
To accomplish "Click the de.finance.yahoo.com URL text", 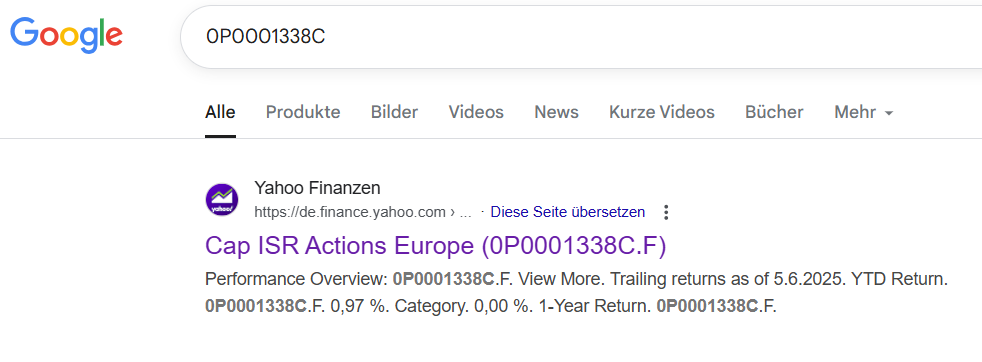I will [349, 212].
